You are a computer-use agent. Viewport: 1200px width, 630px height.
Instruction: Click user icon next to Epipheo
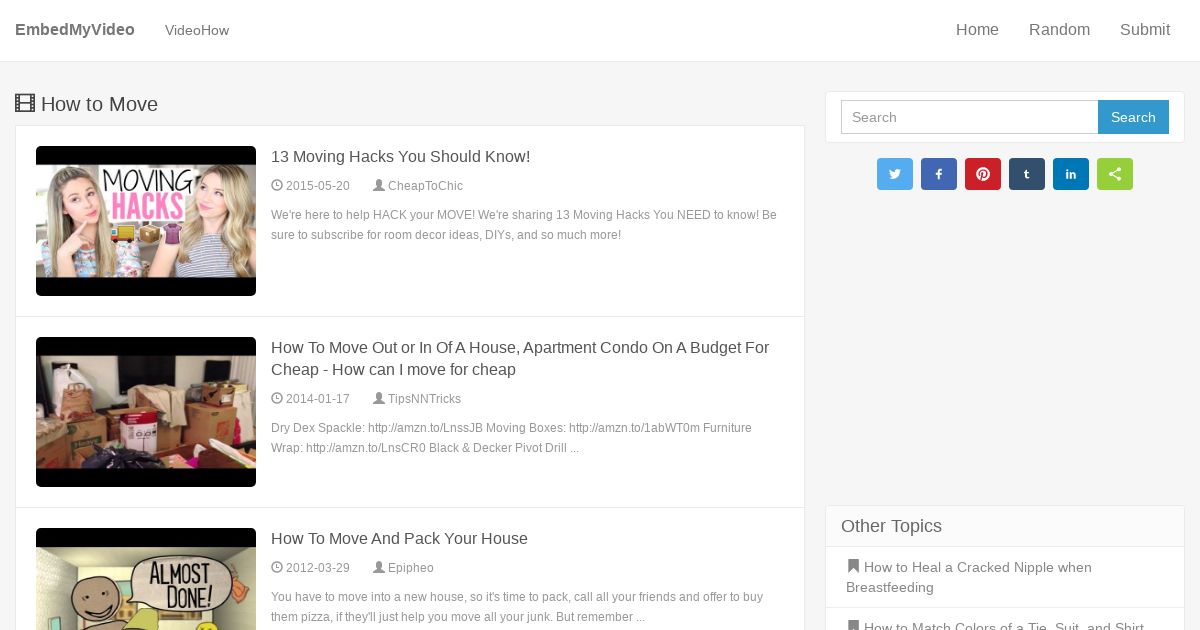pyautogui.click(x=379, y=567)
